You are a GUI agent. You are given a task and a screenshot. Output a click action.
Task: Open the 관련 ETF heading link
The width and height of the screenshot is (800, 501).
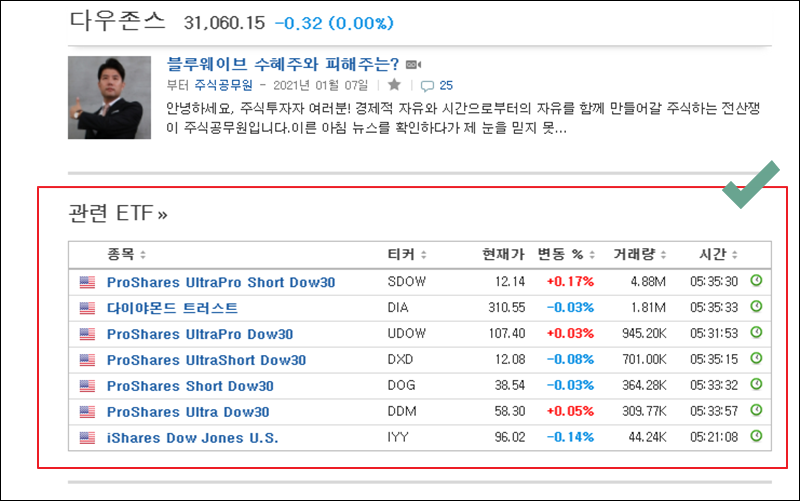pos(118,213)
